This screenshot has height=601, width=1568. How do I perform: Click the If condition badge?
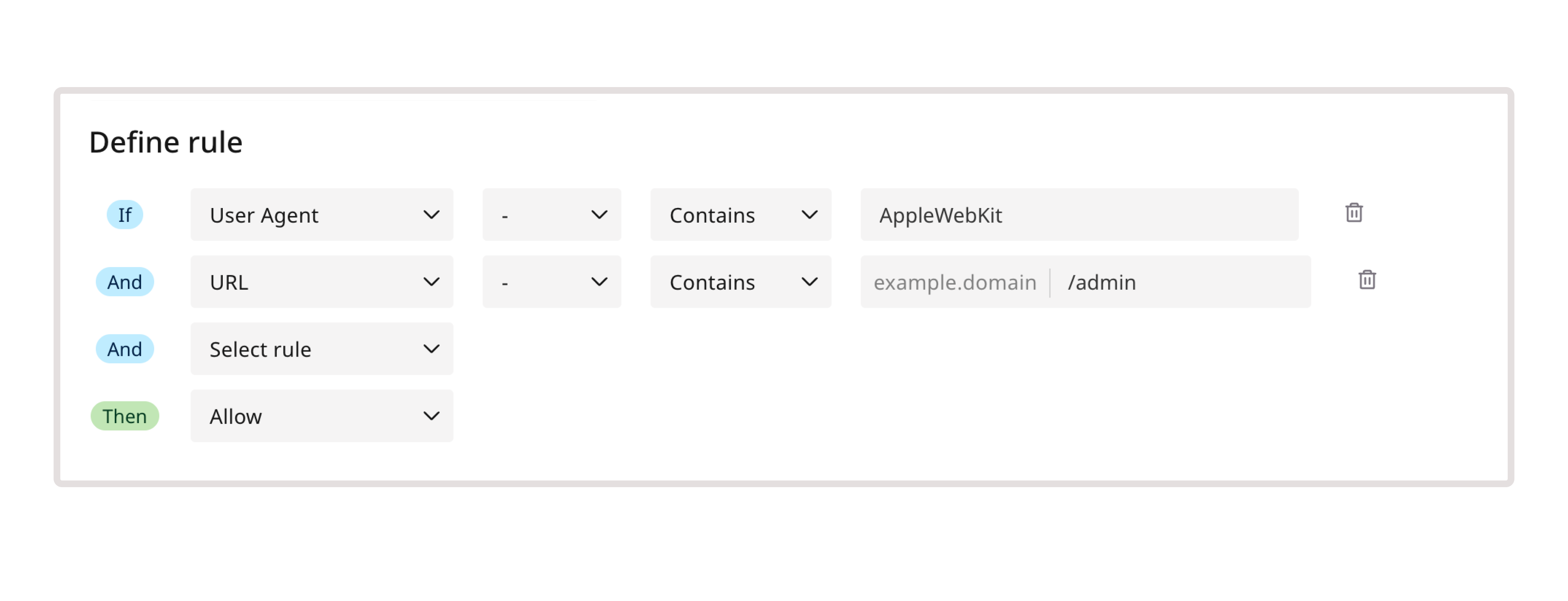[124, 214]
